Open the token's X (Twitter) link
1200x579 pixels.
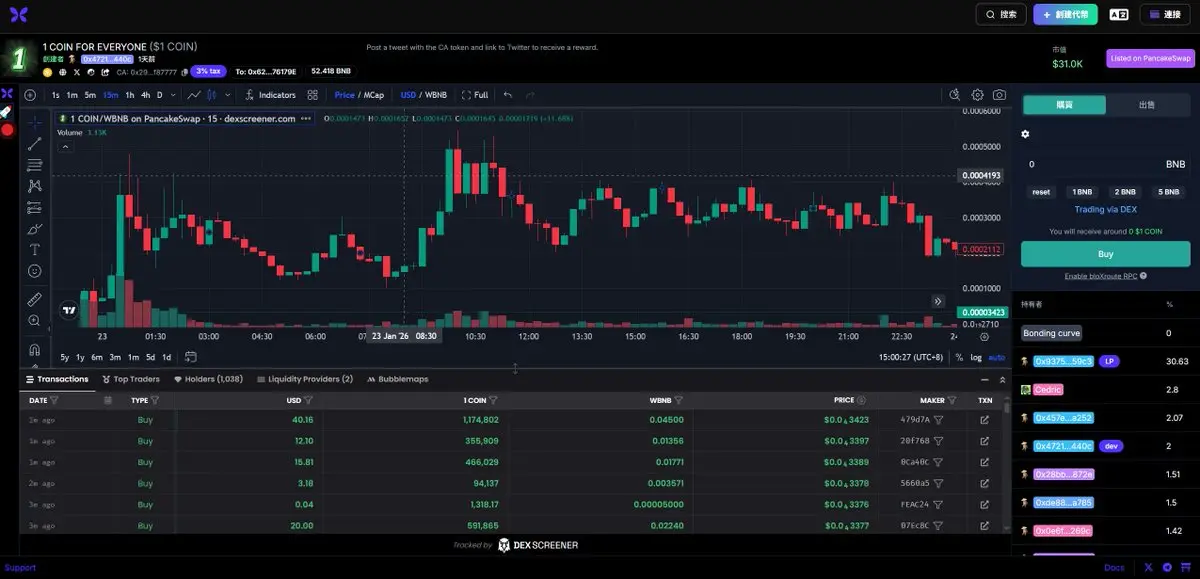(77, 72)
